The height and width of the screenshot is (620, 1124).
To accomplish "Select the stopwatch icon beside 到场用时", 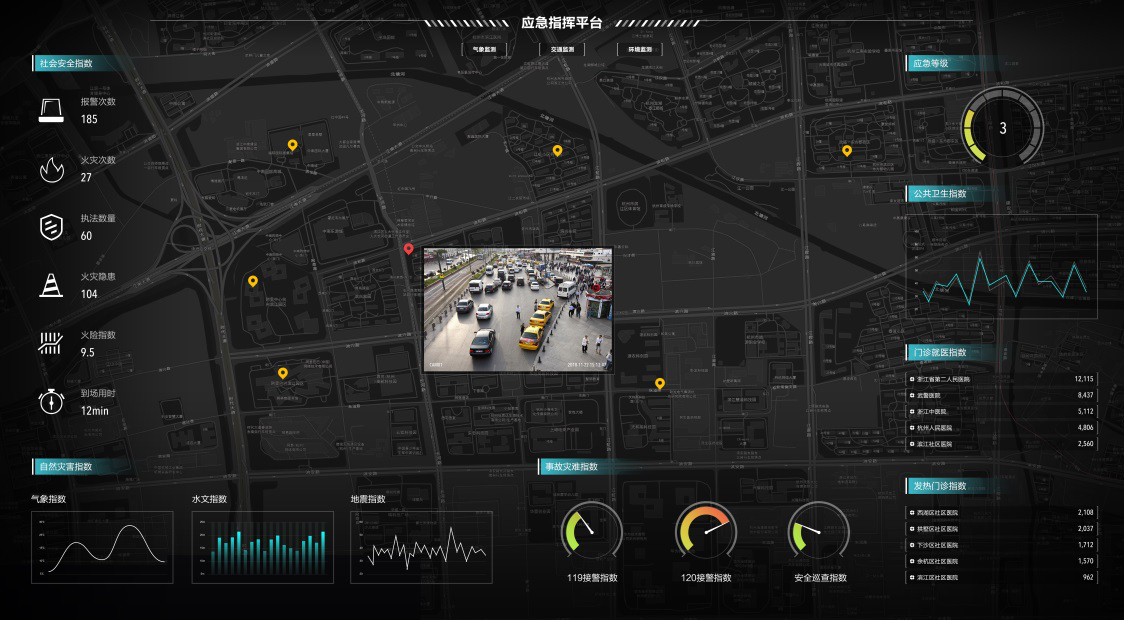I will pyautogui.click(x=51, y=402).
